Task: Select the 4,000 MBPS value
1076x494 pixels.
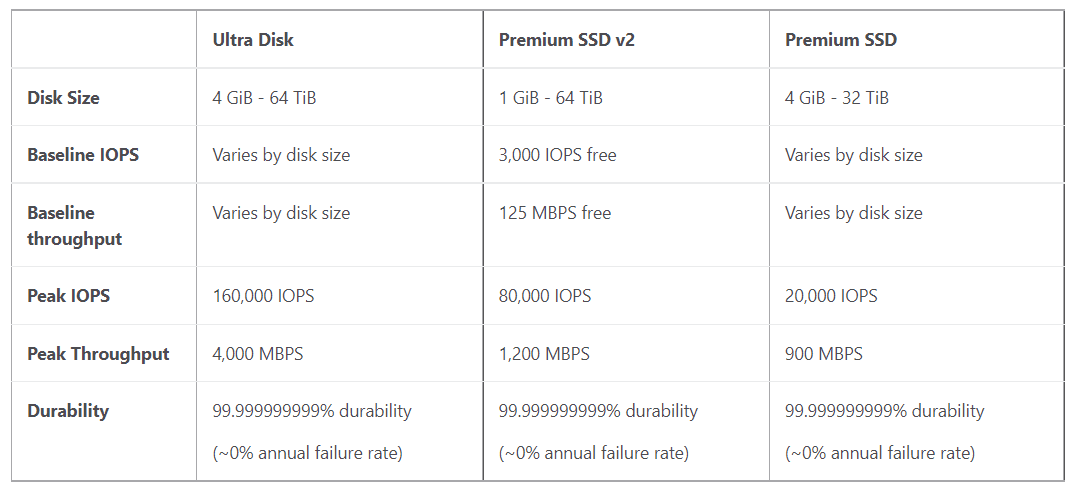Action: tap(257, 354)
